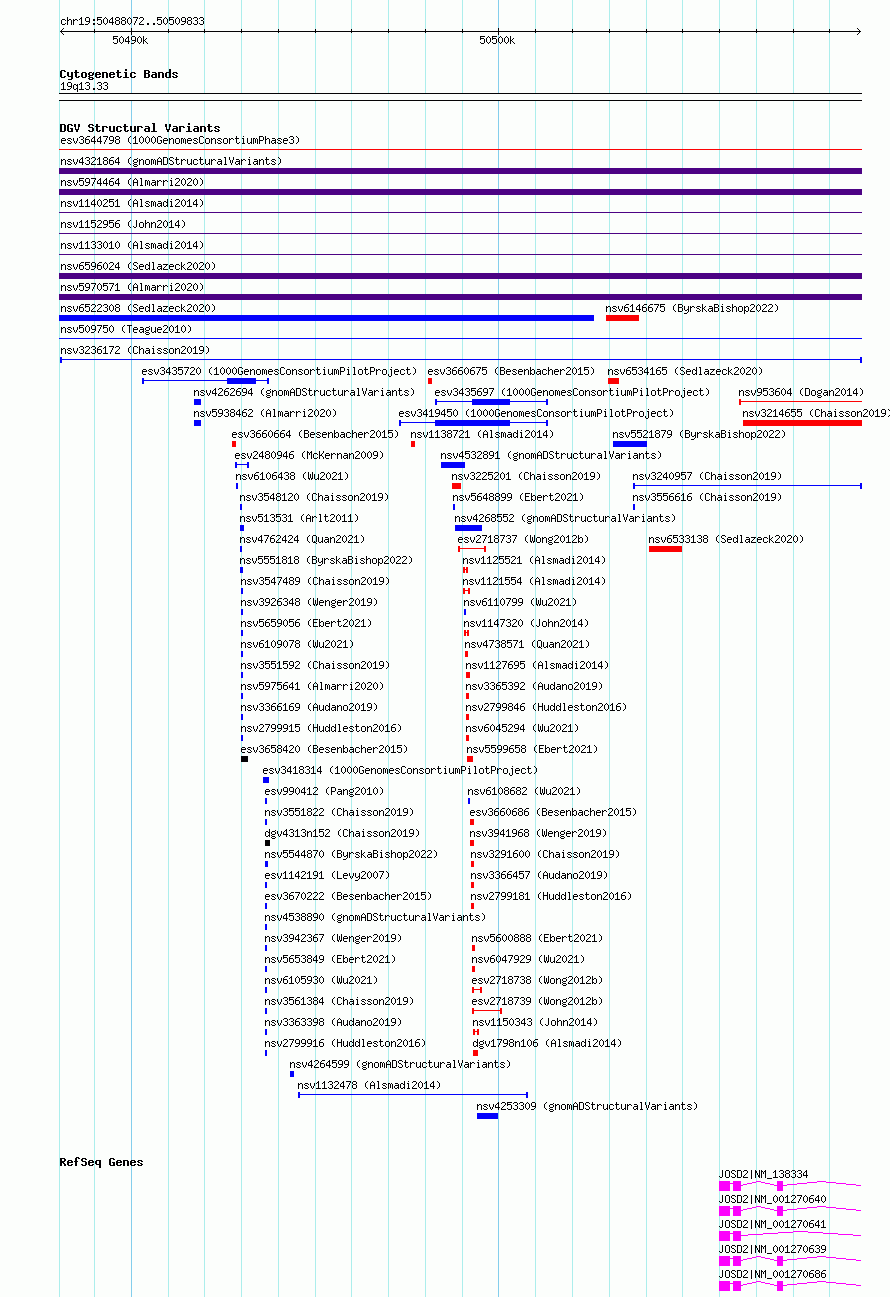The width and height of the screenshot is (890, 1297).
Task: Click esv3419450 variant label
Action: coord(536,413)
